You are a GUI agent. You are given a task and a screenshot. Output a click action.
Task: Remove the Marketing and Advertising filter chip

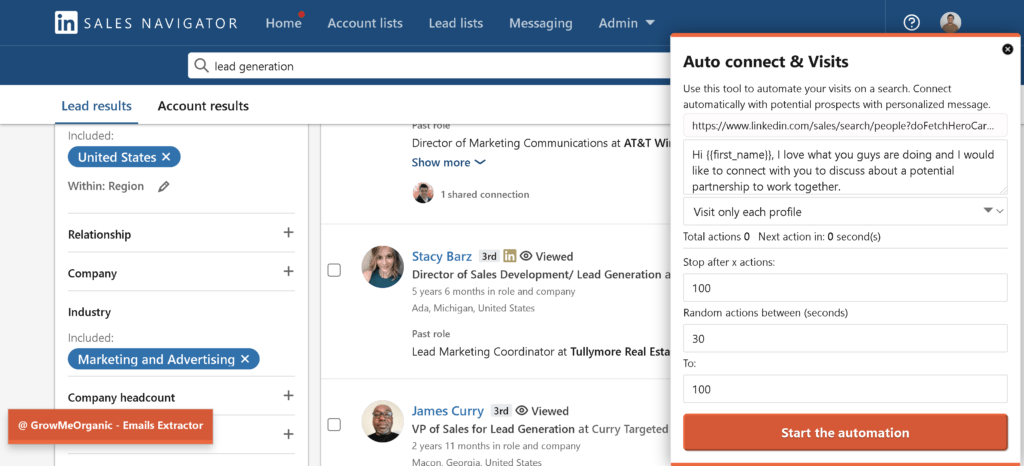tap(245, 359)
